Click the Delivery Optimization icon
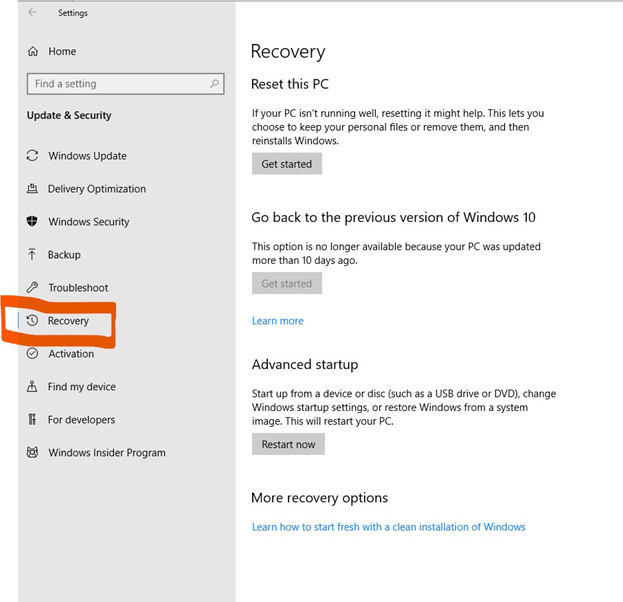This screenshot has height=602, width=623. 33,188
